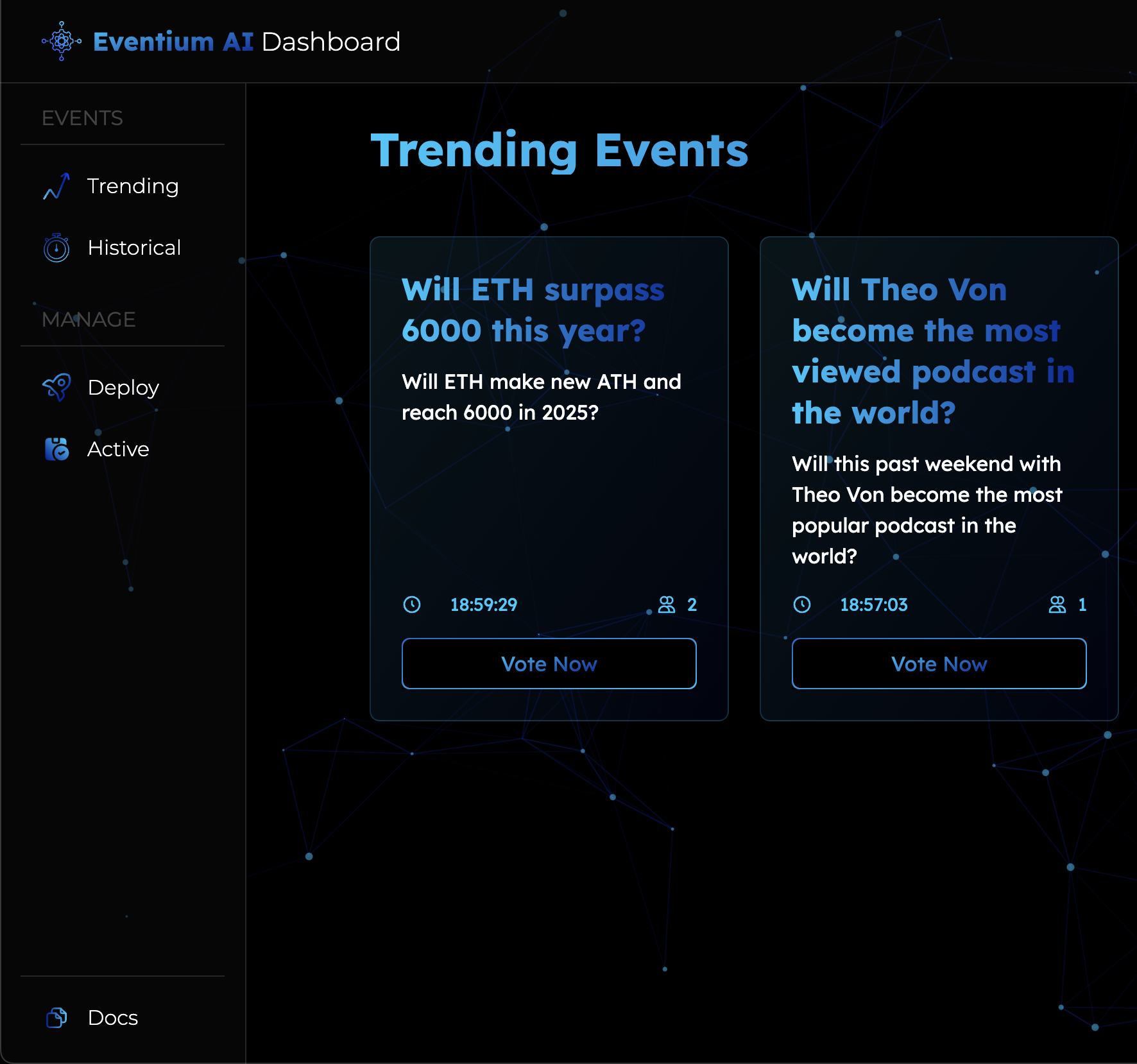Viewport: 1137px width, 1064px height.
Task: Open the Historical events menu item
Action: point(123,248)
